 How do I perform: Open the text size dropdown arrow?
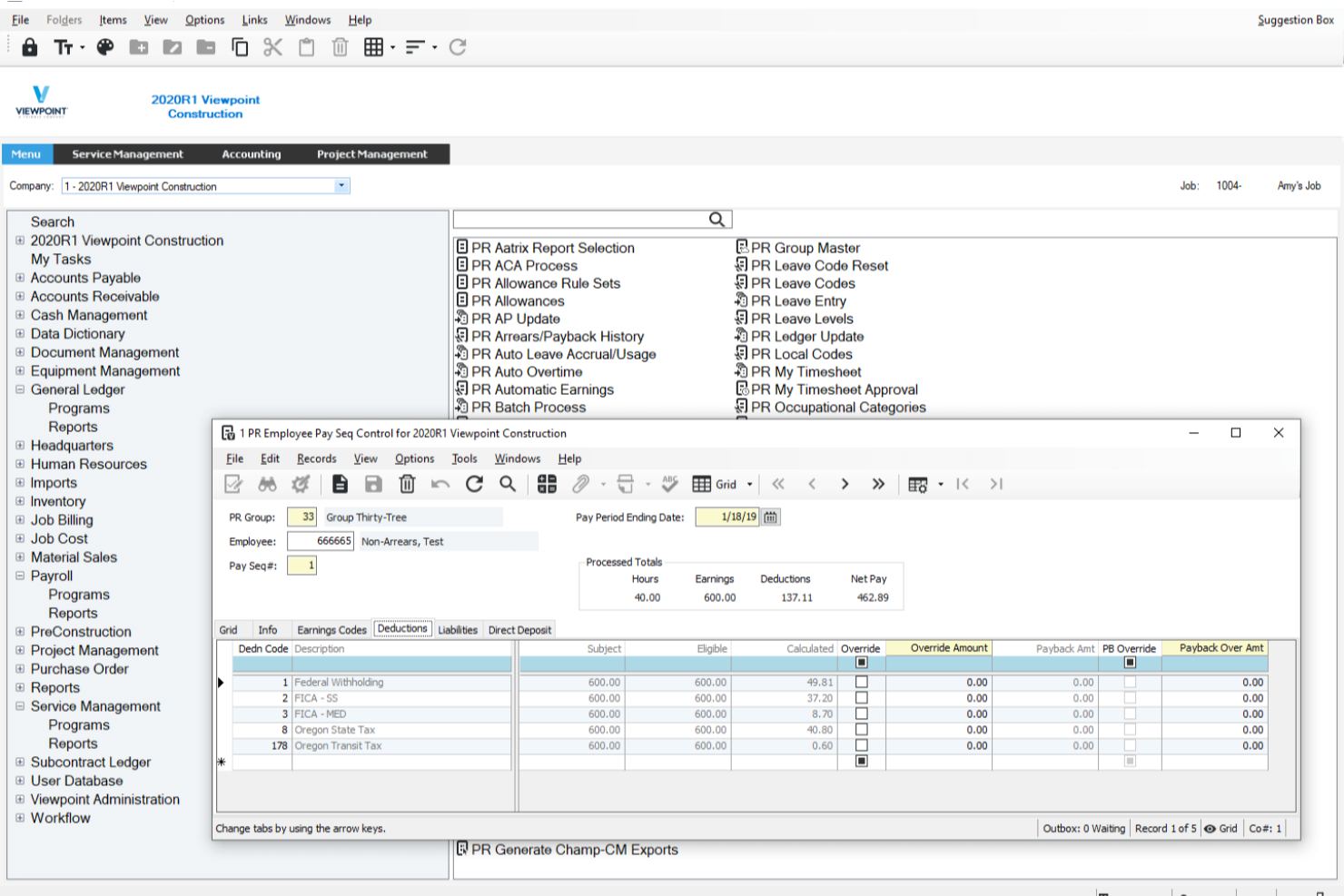click(83, 47)
